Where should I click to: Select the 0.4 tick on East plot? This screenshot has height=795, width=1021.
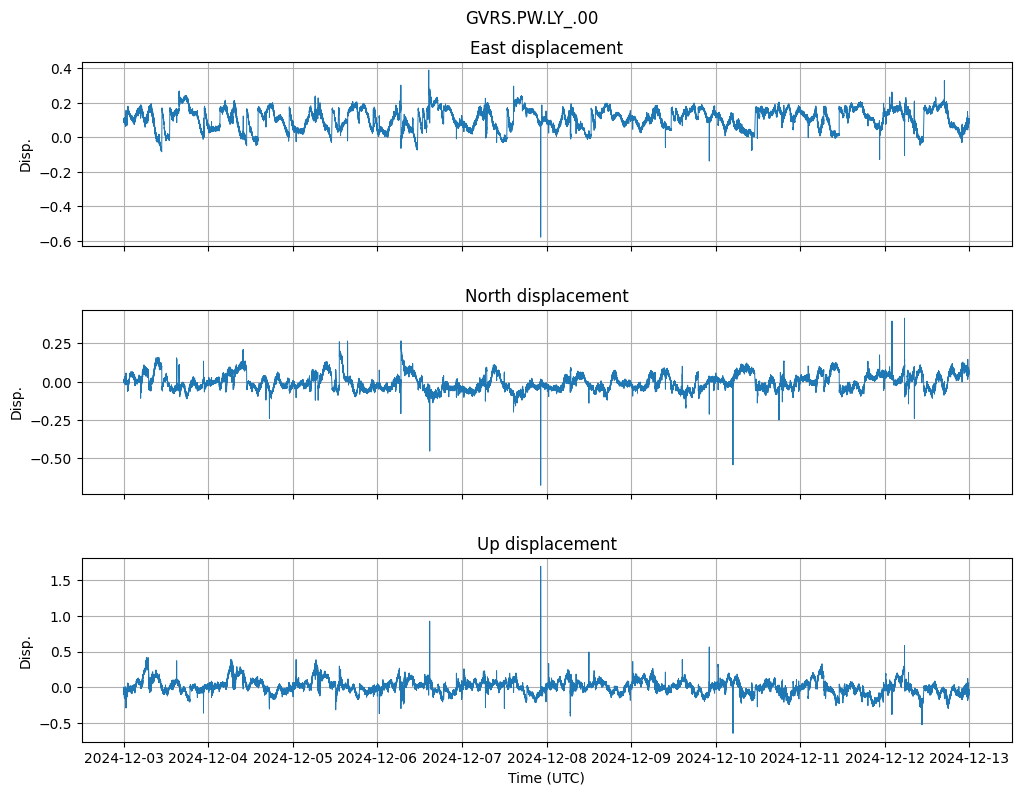[60, 69]
